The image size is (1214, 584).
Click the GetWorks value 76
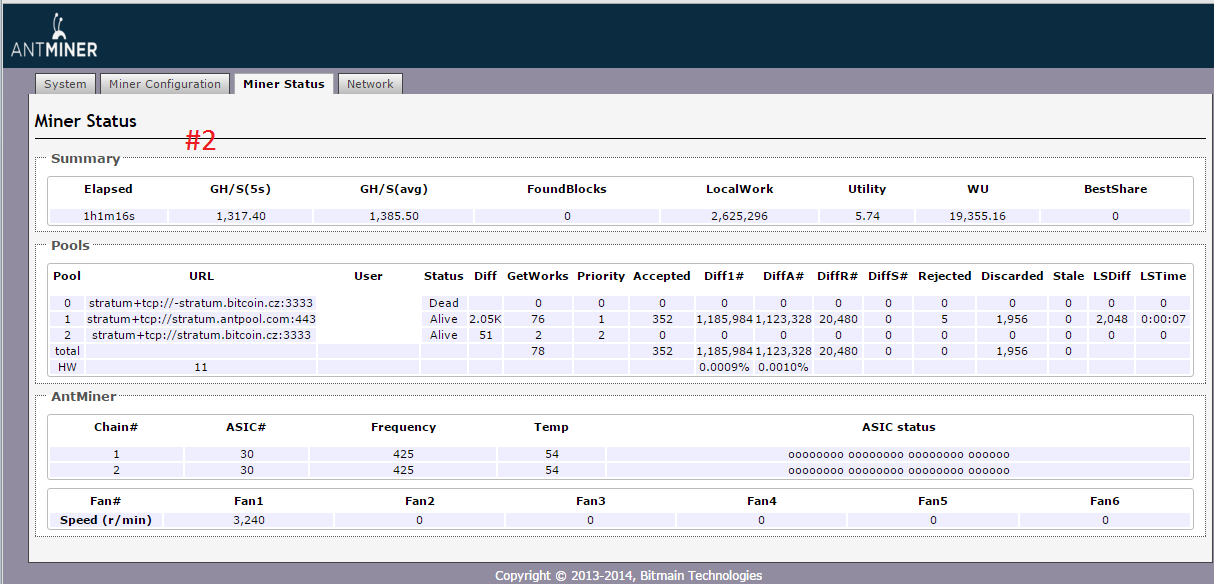(x=538, y=319)
